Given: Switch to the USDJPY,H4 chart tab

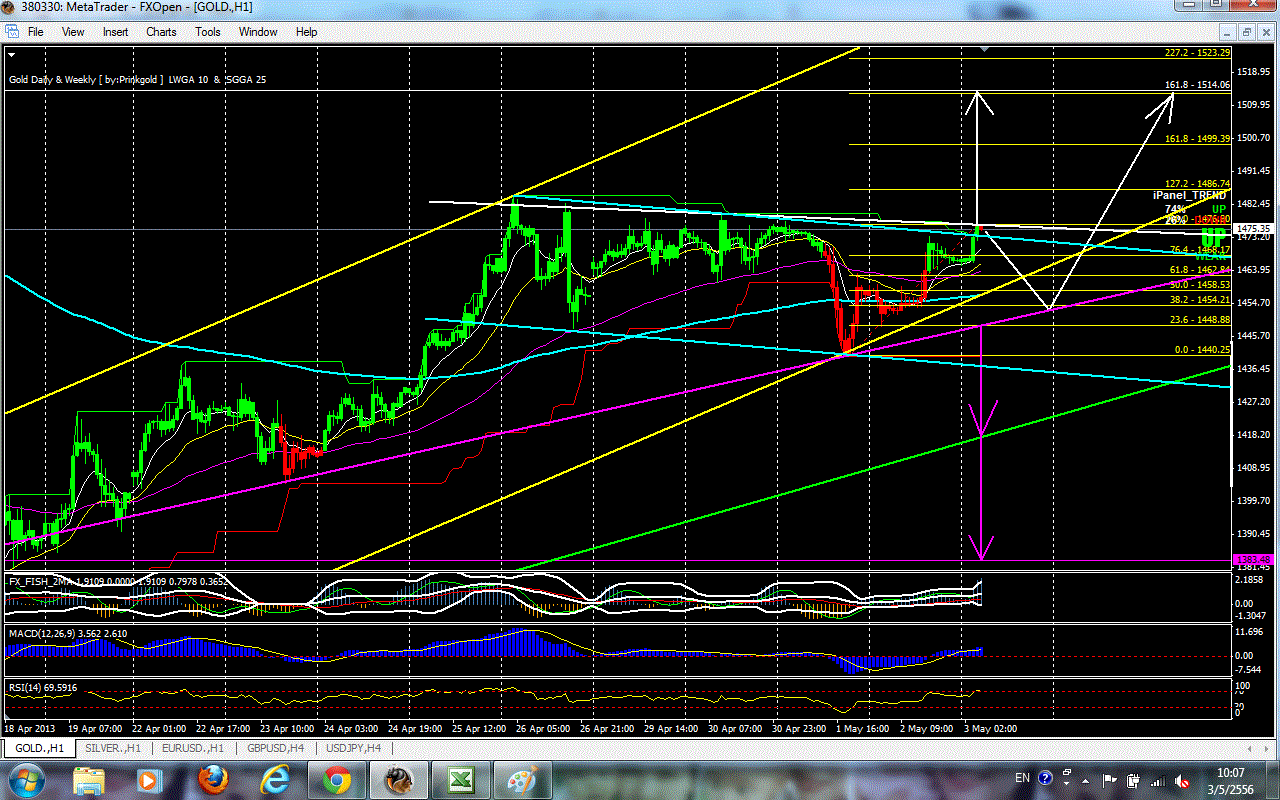Looking at the screenshot, I should pos(353,748).
